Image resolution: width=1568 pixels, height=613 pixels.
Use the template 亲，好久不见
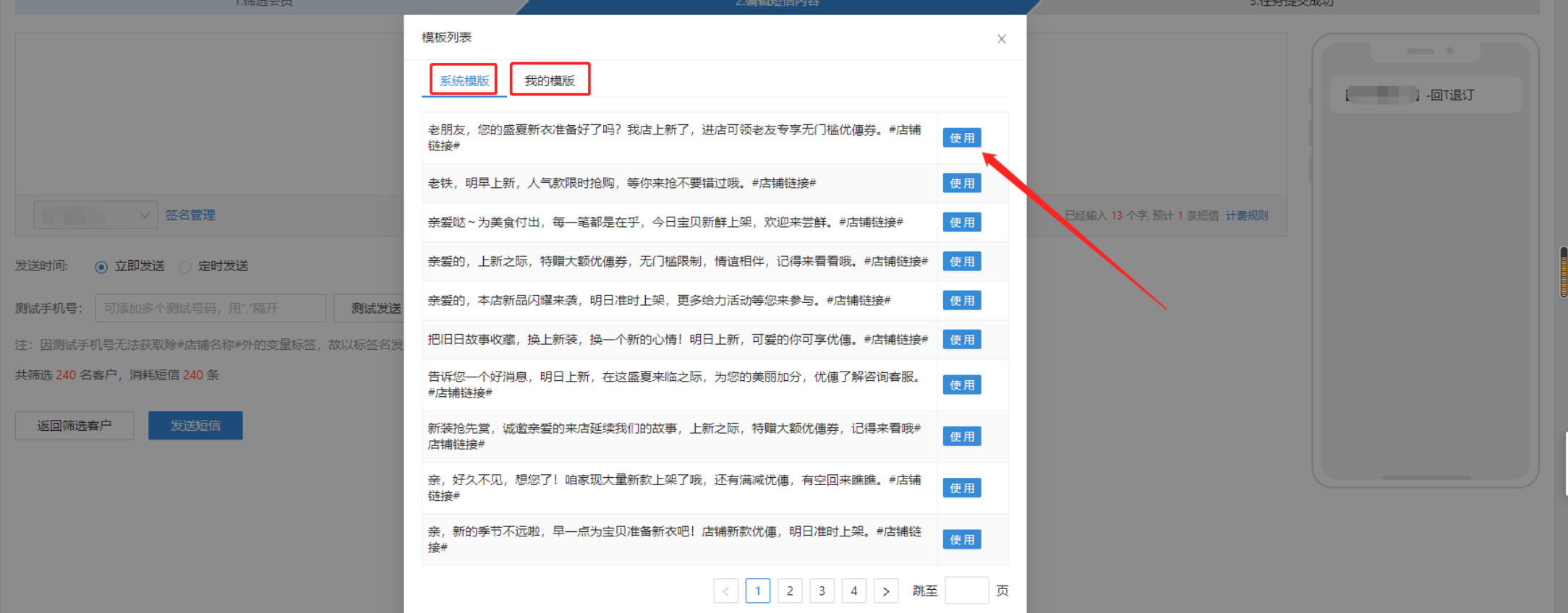click(x=961, y=489)
